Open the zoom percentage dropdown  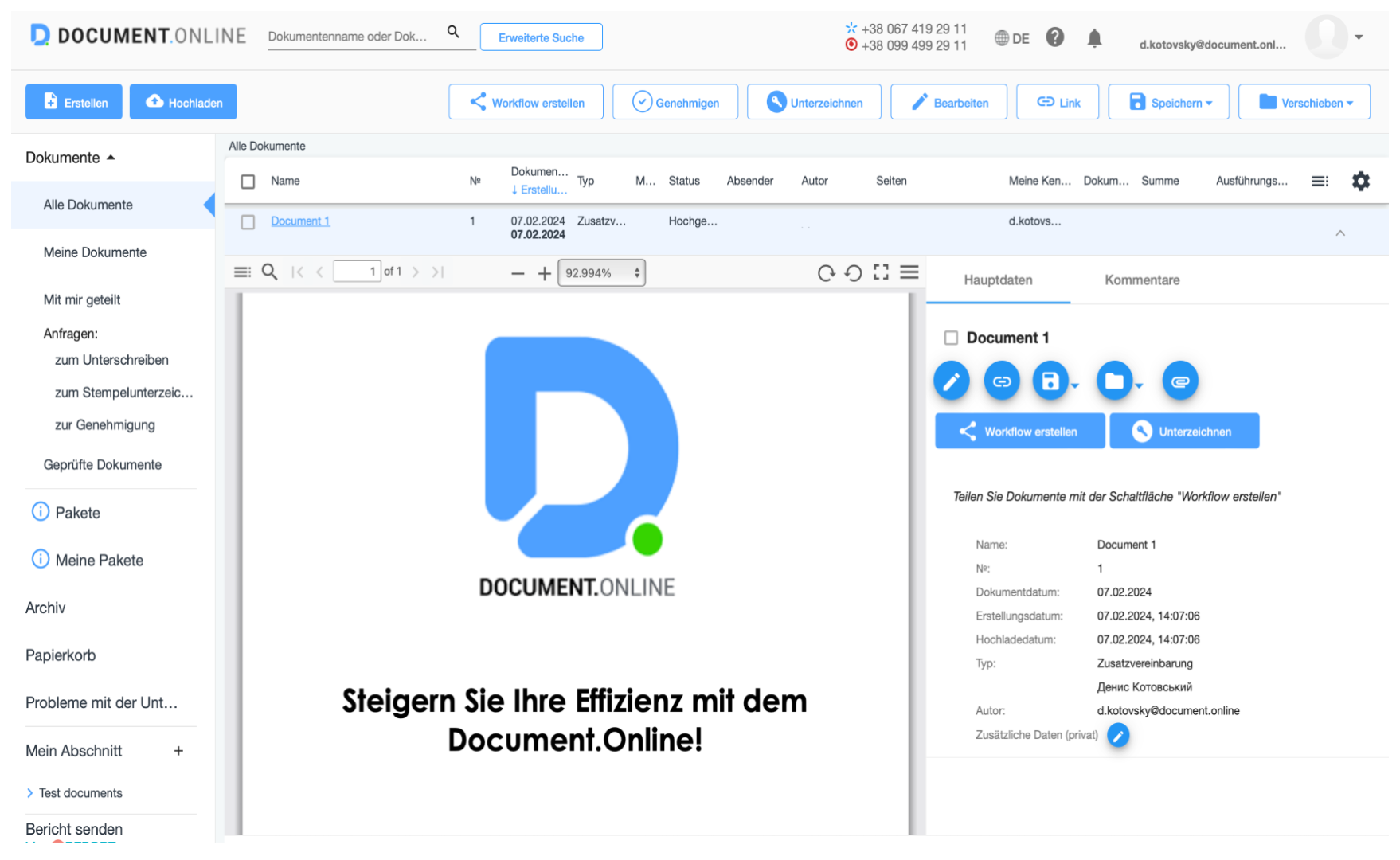pyautogui.click(x=601, y=273)
